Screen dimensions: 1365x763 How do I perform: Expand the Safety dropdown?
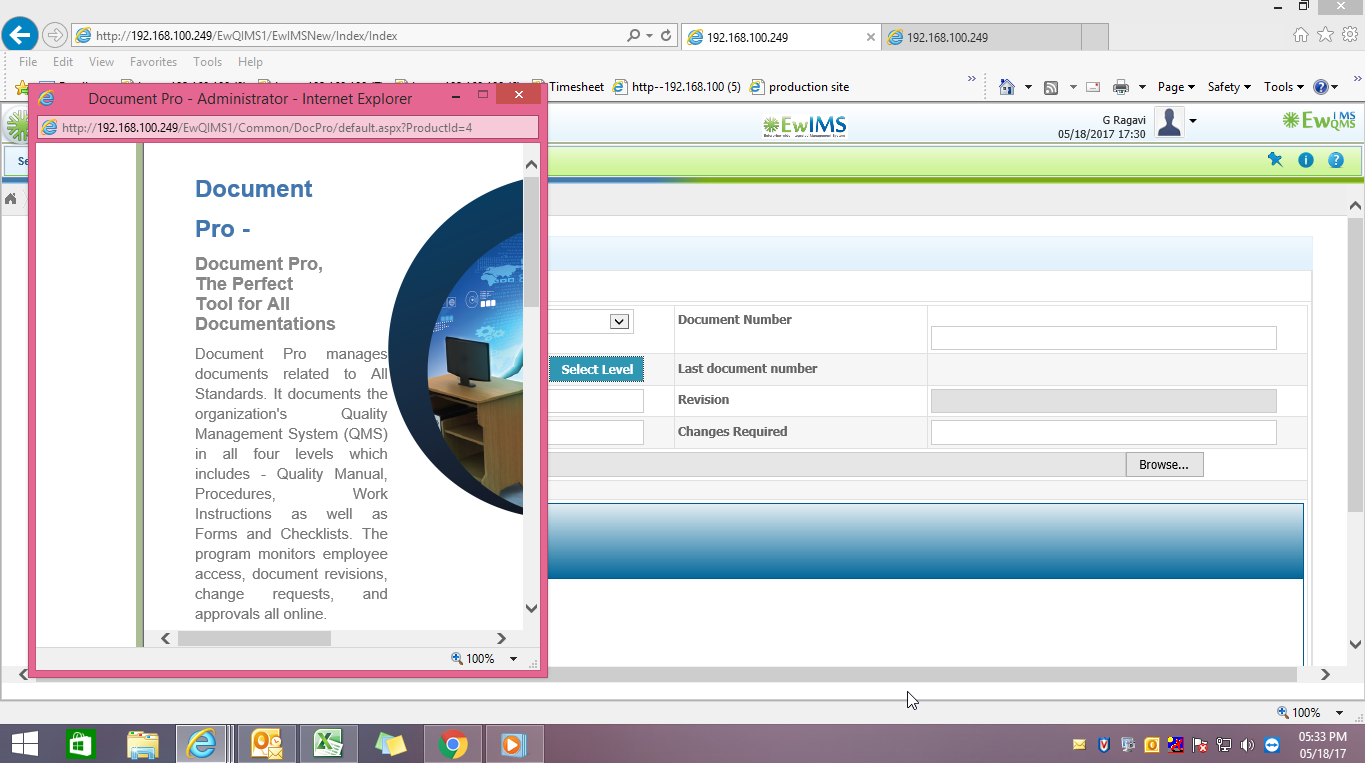[x=1229, y=87]
